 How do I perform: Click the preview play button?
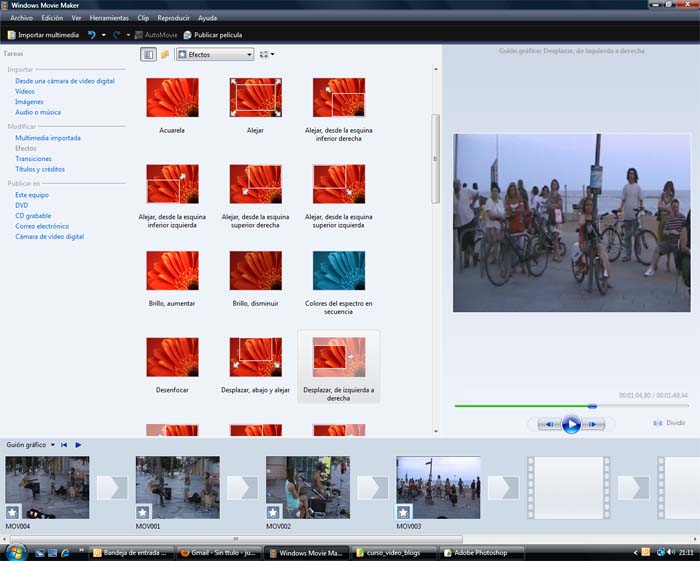[x=571, y=424]
